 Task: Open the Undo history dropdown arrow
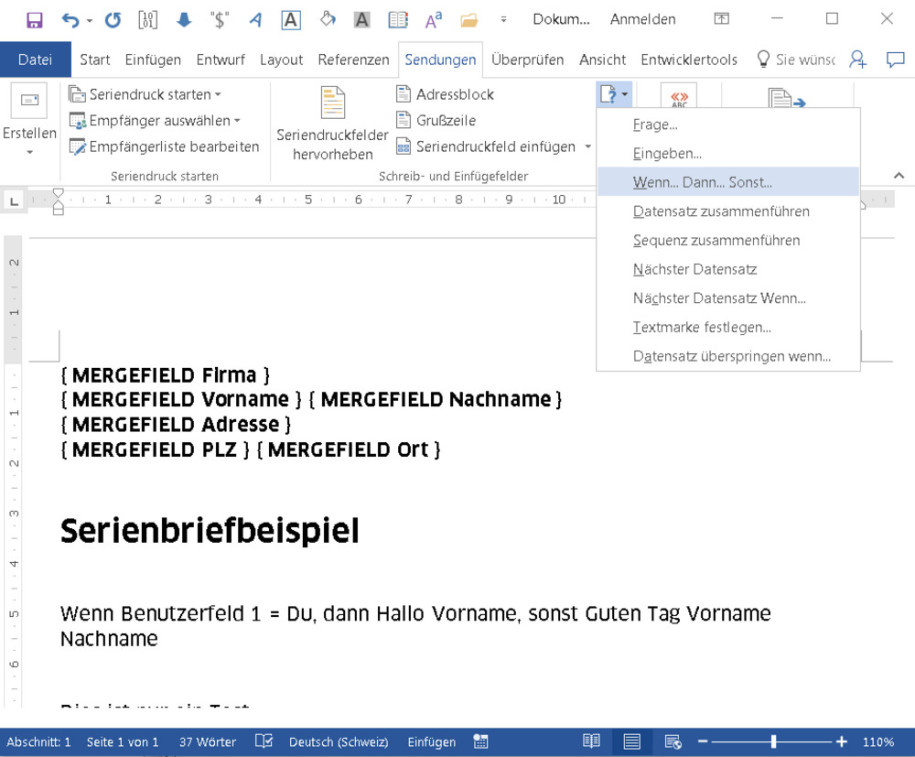click(x=89, y=21)
